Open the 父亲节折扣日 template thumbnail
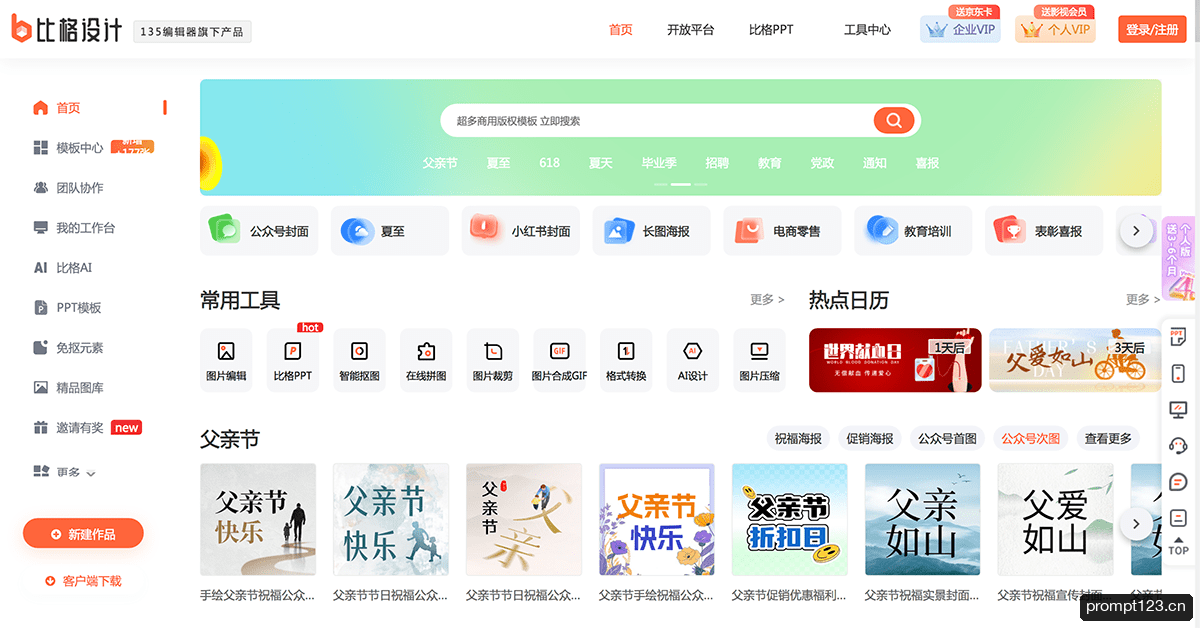The width and height of the screenshot is (1200, 628). 790,521
